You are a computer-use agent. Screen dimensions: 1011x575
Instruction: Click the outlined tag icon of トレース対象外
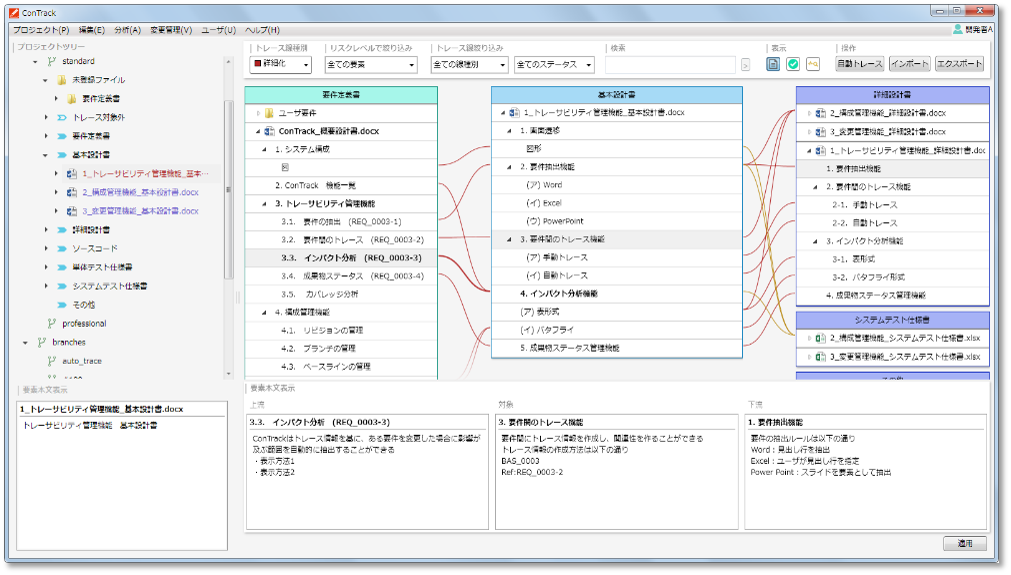pyautogui.click(x=62, y=117)
